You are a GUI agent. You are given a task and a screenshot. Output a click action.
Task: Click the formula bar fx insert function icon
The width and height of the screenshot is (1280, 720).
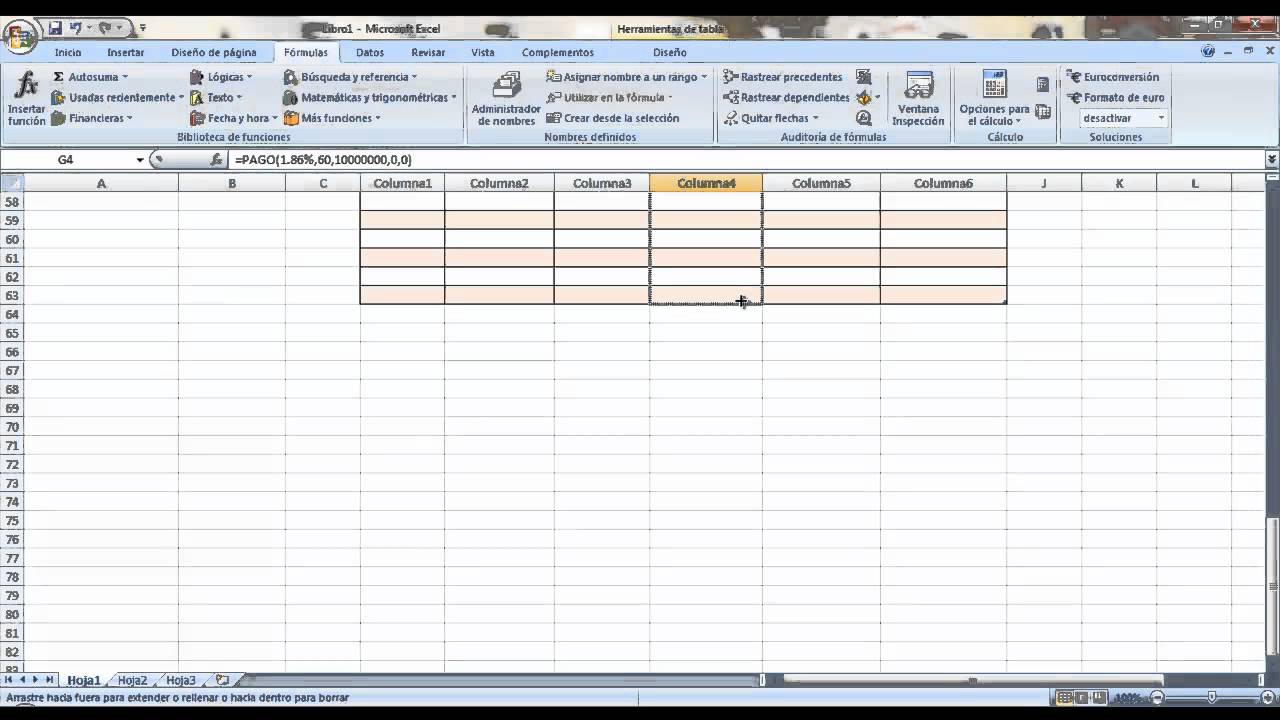coord(216,160)
